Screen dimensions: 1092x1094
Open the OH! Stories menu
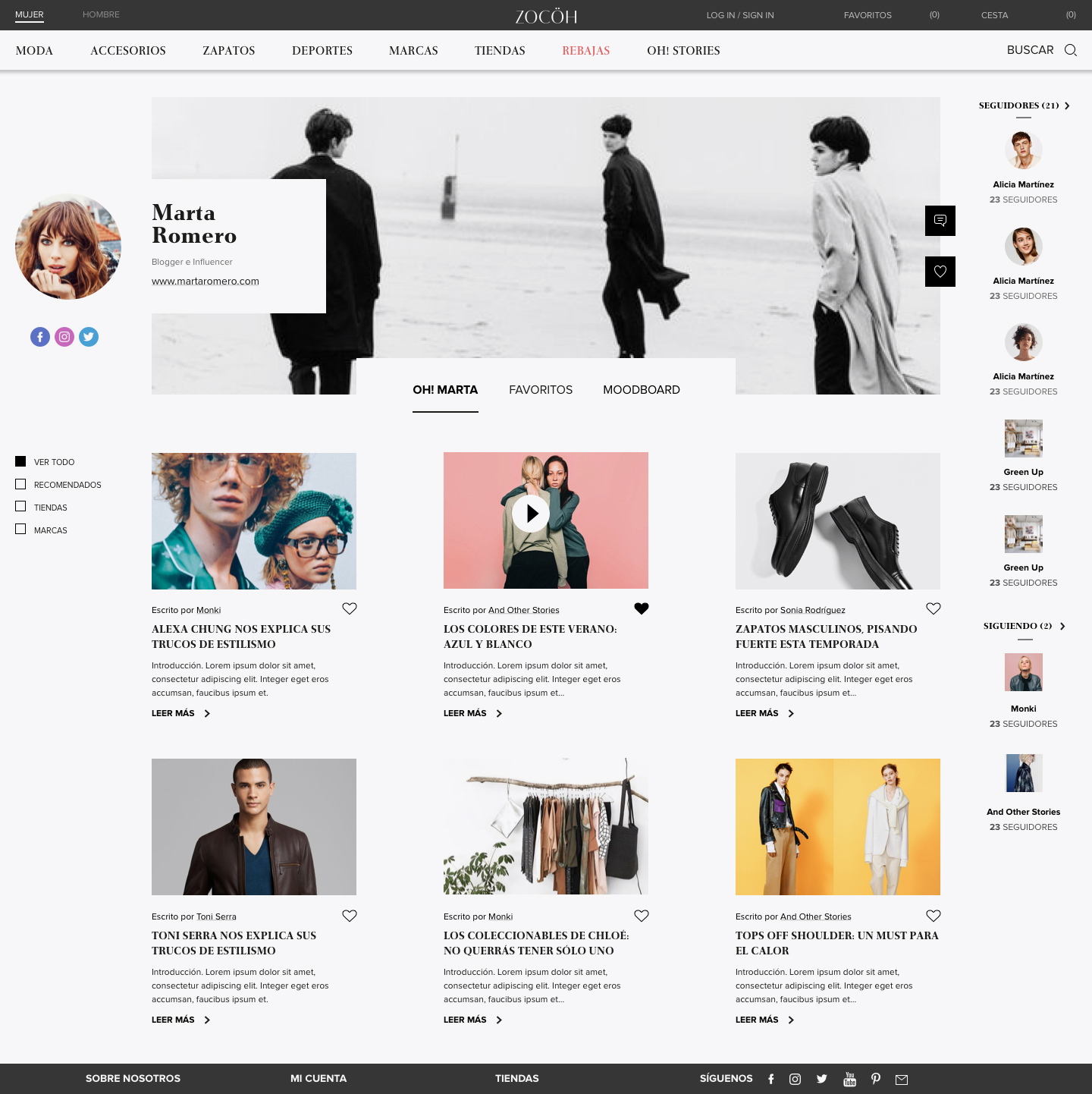683,51
